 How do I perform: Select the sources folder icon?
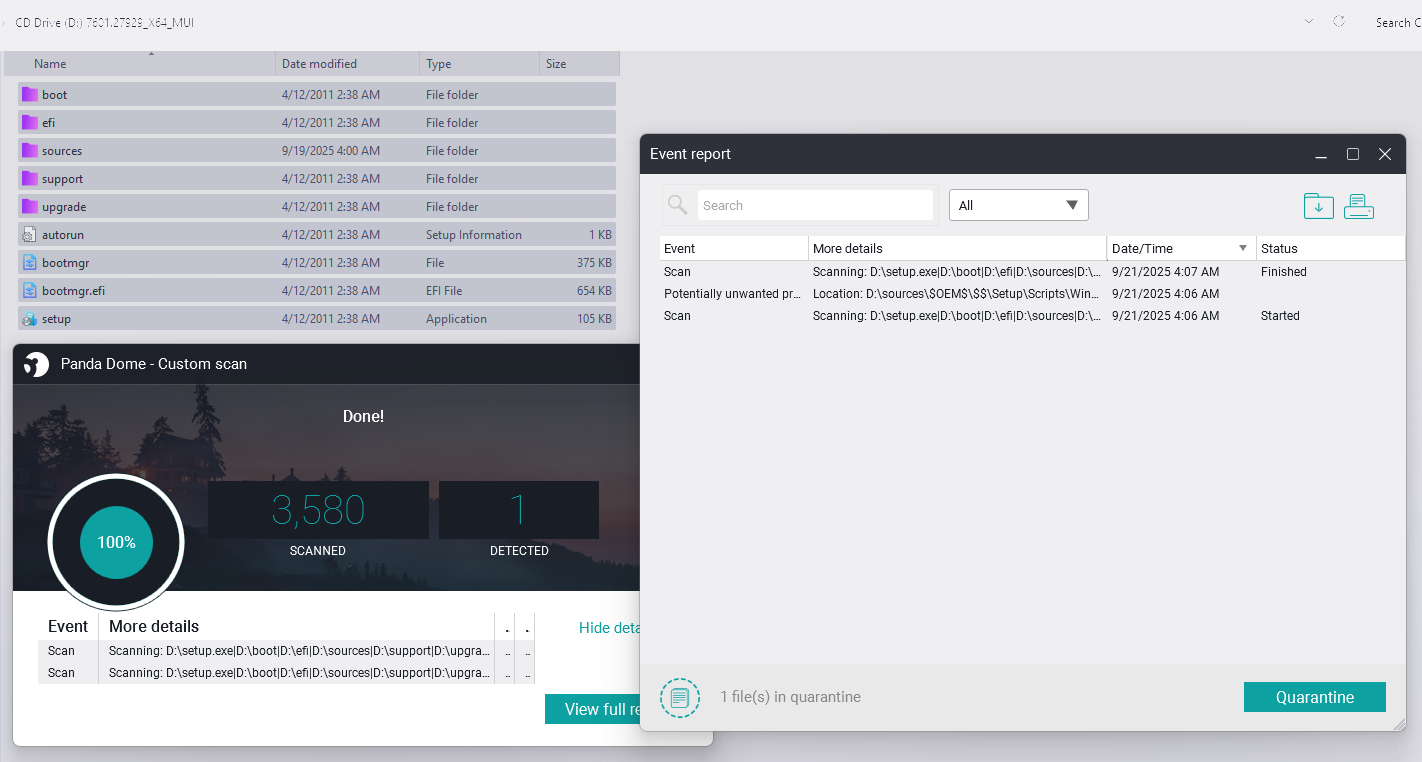point(29,151)
